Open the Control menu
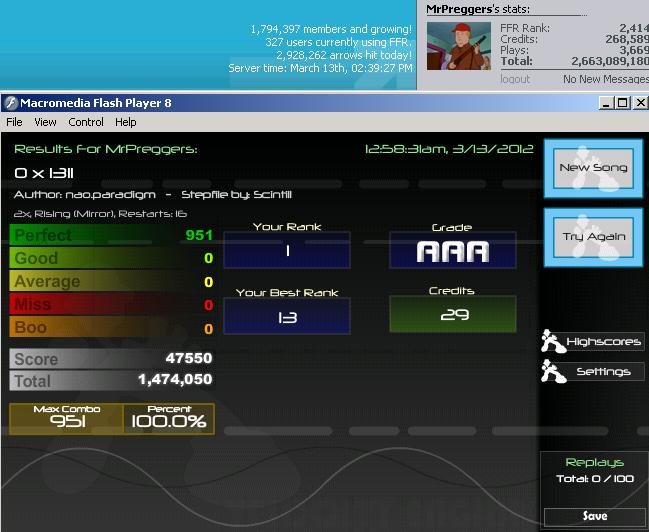The image size is (649, 532). [x=86, y=122]
